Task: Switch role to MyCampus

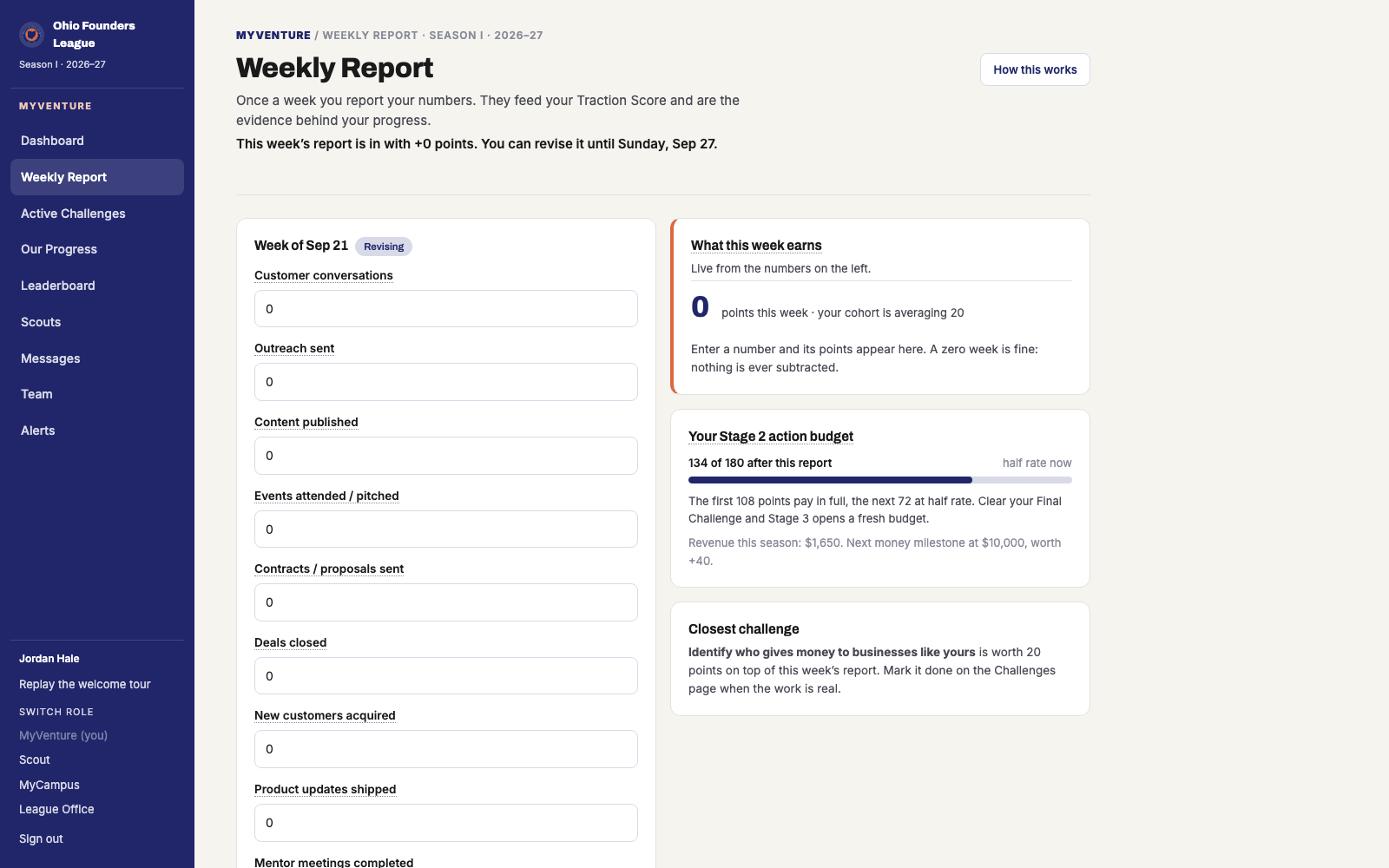Action: click(x=49, y=785)
